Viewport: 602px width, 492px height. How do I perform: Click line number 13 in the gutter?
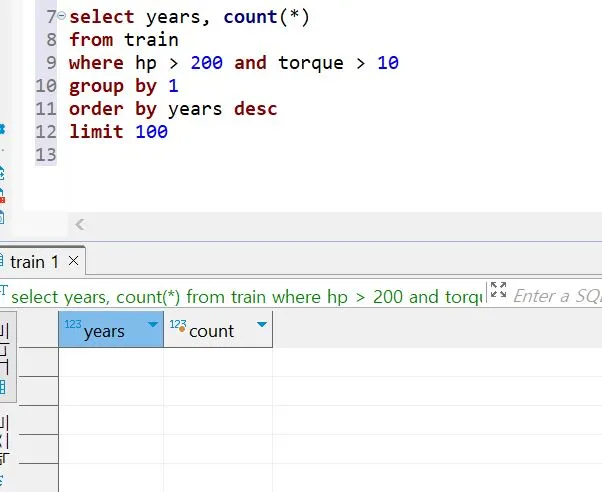point(46,155)
